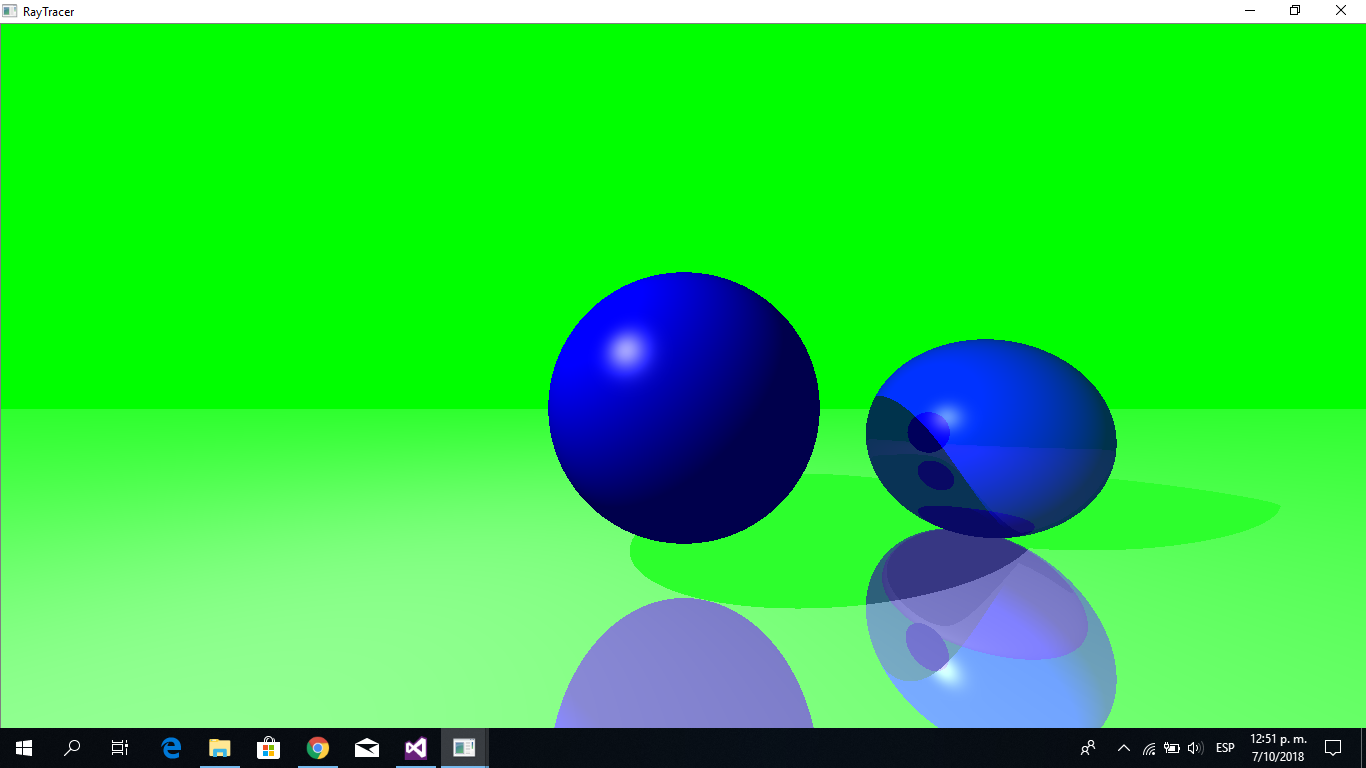1366x768 pixels.
Task: Click the battery status icon
Action: click(x=1172, y=748)
